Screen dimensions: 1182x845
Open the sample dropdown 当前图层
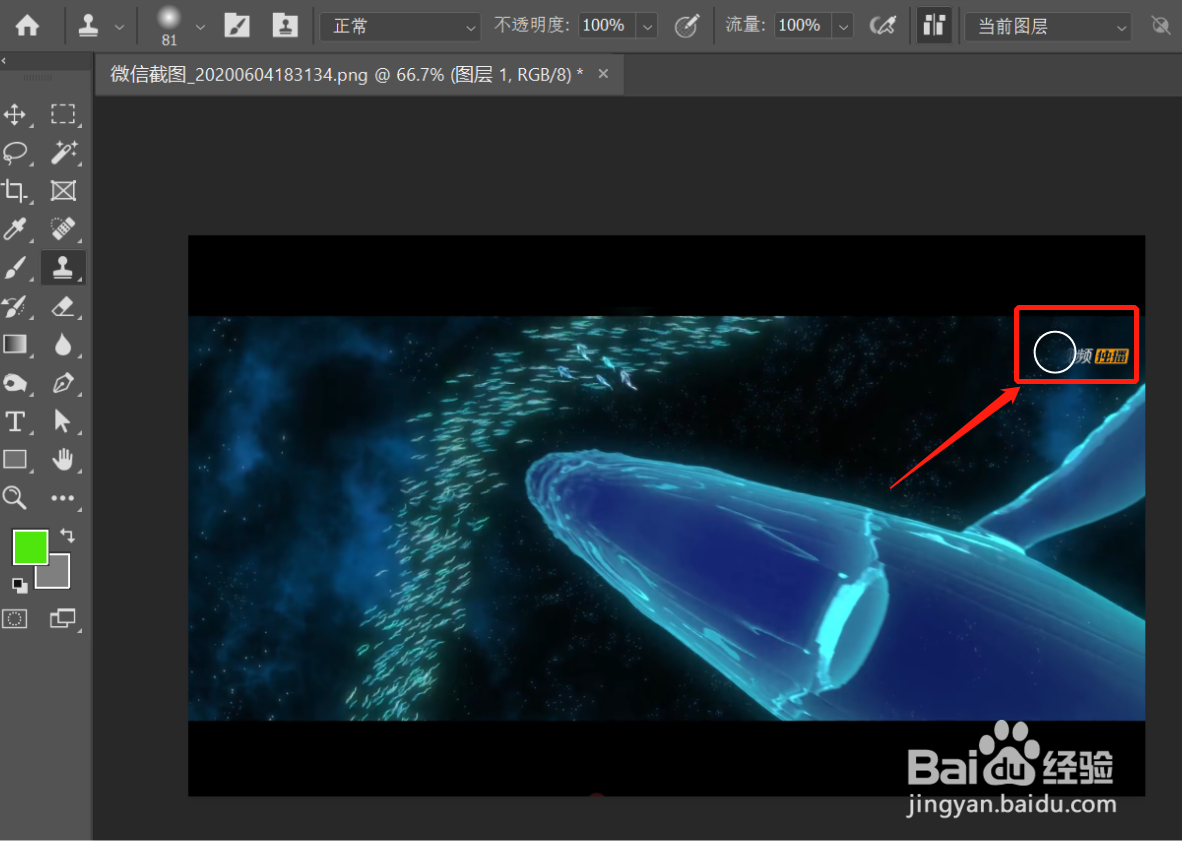(x=1049, y=26)
